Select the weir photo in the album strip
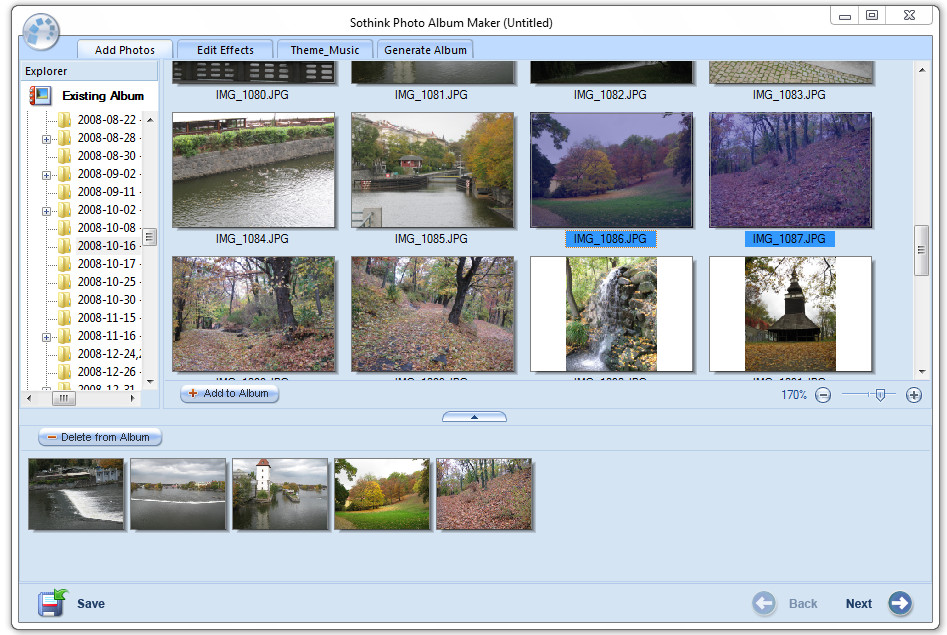 pos(76,494)
